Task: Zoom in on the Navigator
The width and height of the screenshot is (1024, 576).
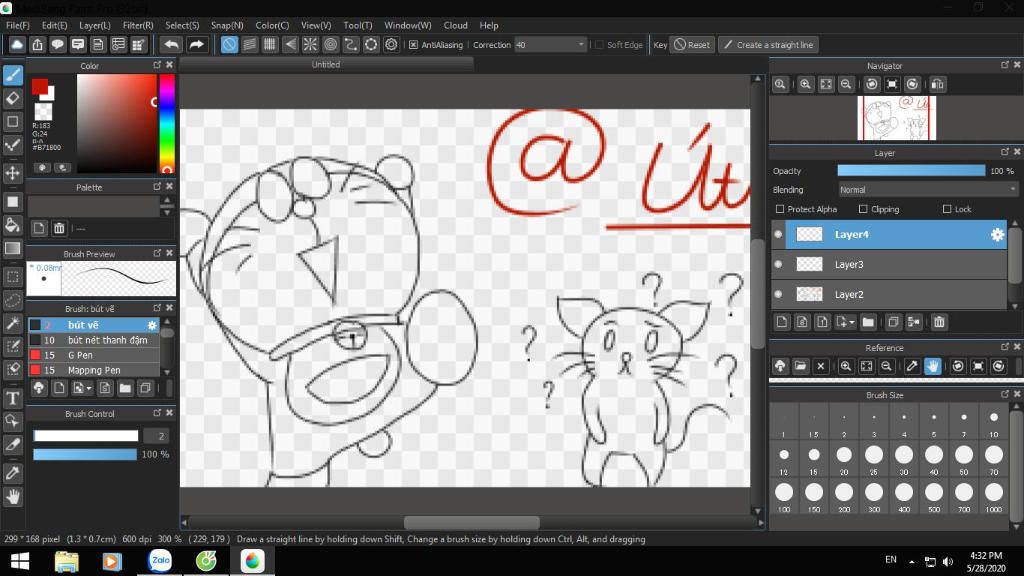Action: point(805,84)
